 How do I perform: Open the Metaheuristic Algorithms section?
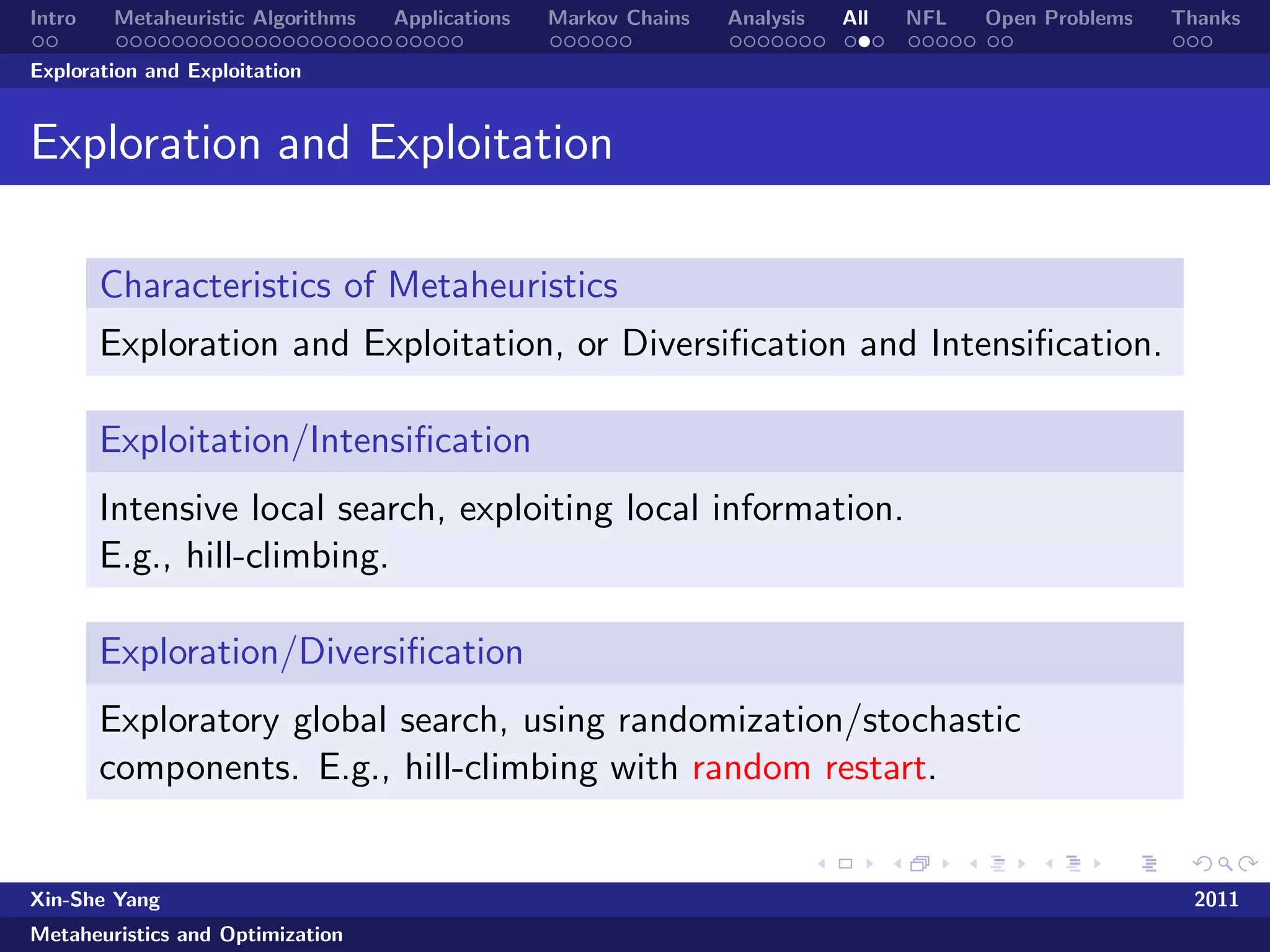point(235,18)
